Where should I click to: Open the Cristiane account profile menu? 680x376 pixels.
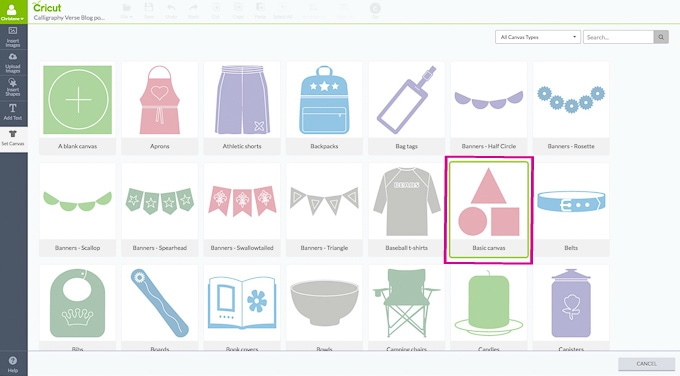point(12,12)
